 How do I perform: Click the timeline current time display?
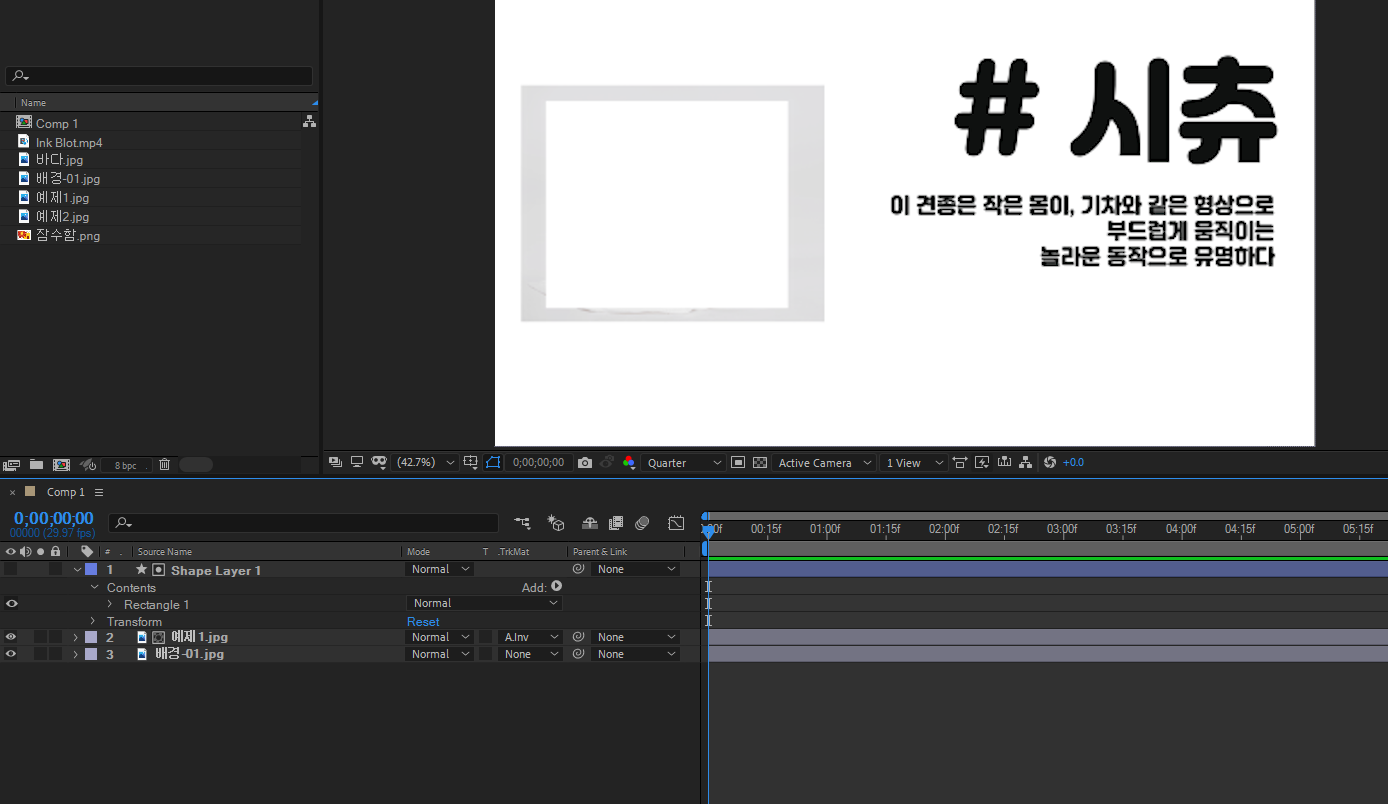coord(53,518)
